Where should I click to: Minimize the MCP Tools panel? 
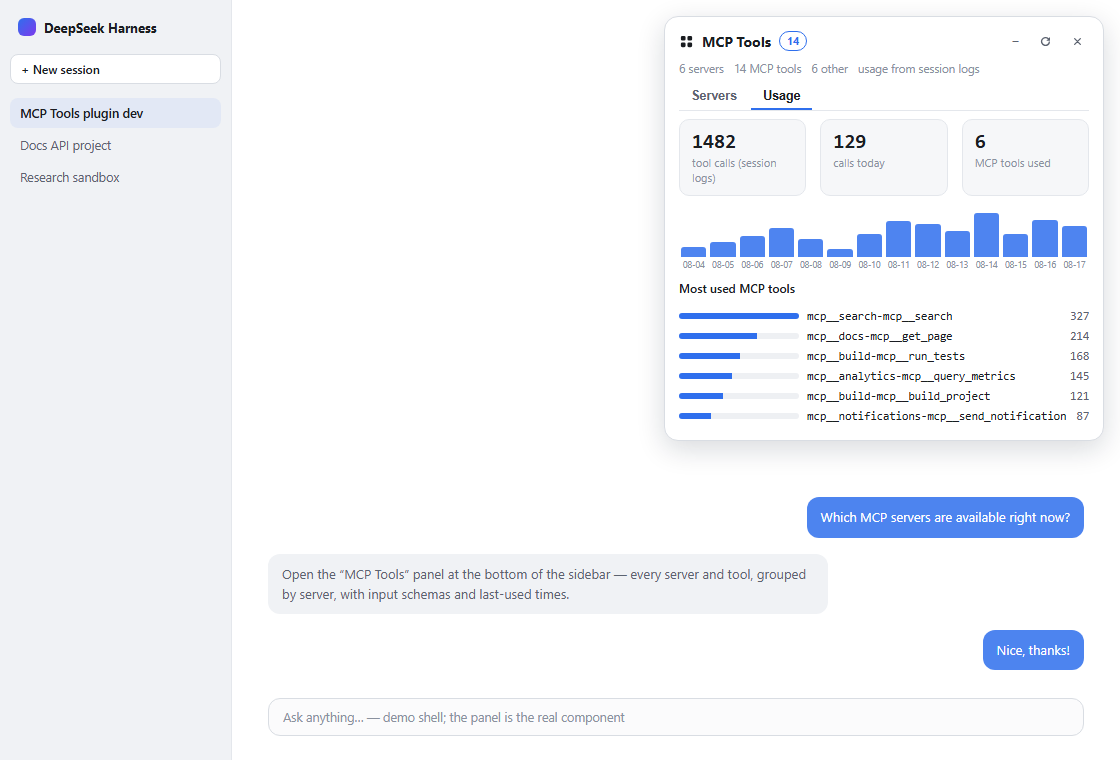pos(1015,42)
